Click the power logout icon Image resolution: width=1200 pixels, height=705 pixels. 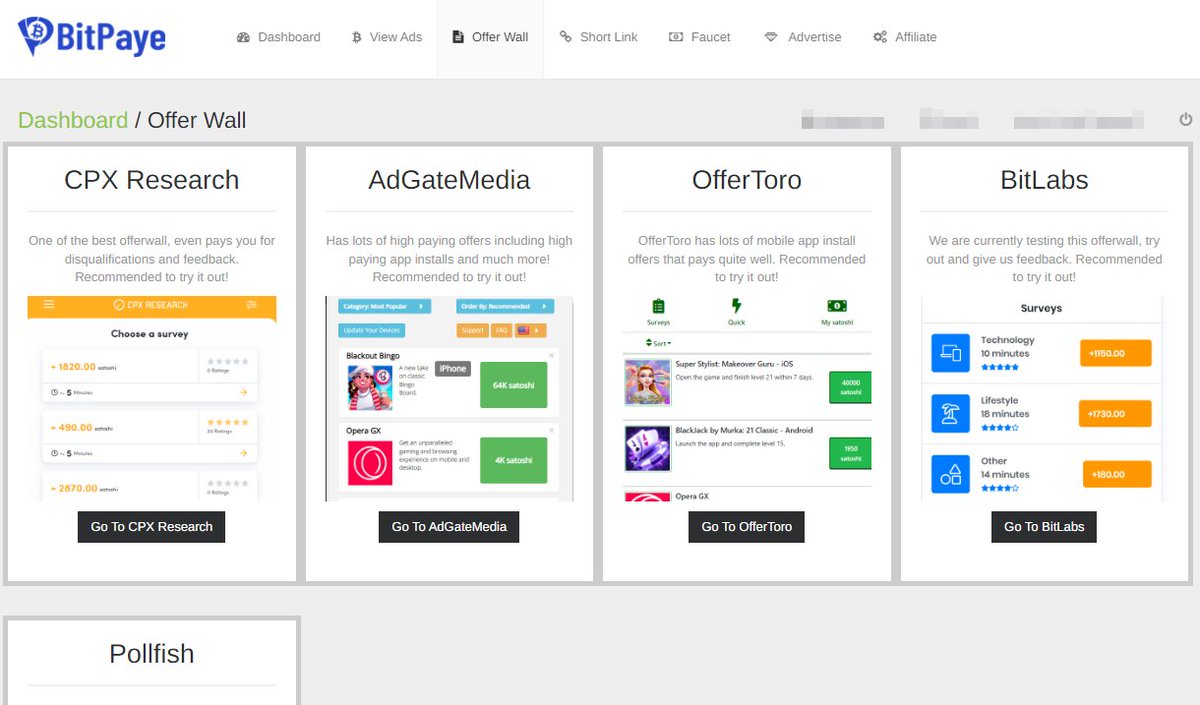click(x=1185, y=120)
